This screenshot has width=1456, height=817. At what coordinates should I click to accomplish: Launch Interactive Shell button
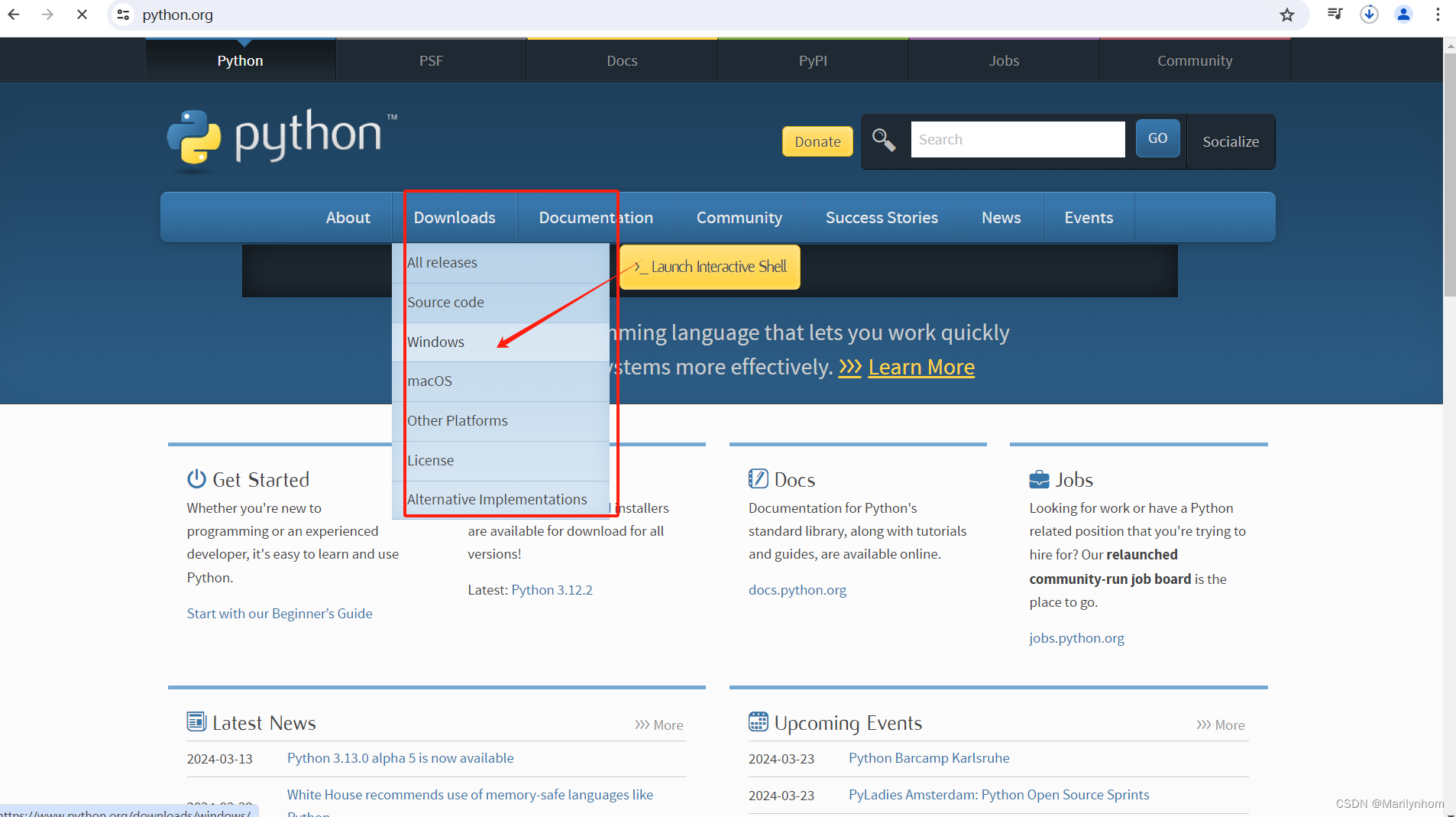(x=710, y=267)
